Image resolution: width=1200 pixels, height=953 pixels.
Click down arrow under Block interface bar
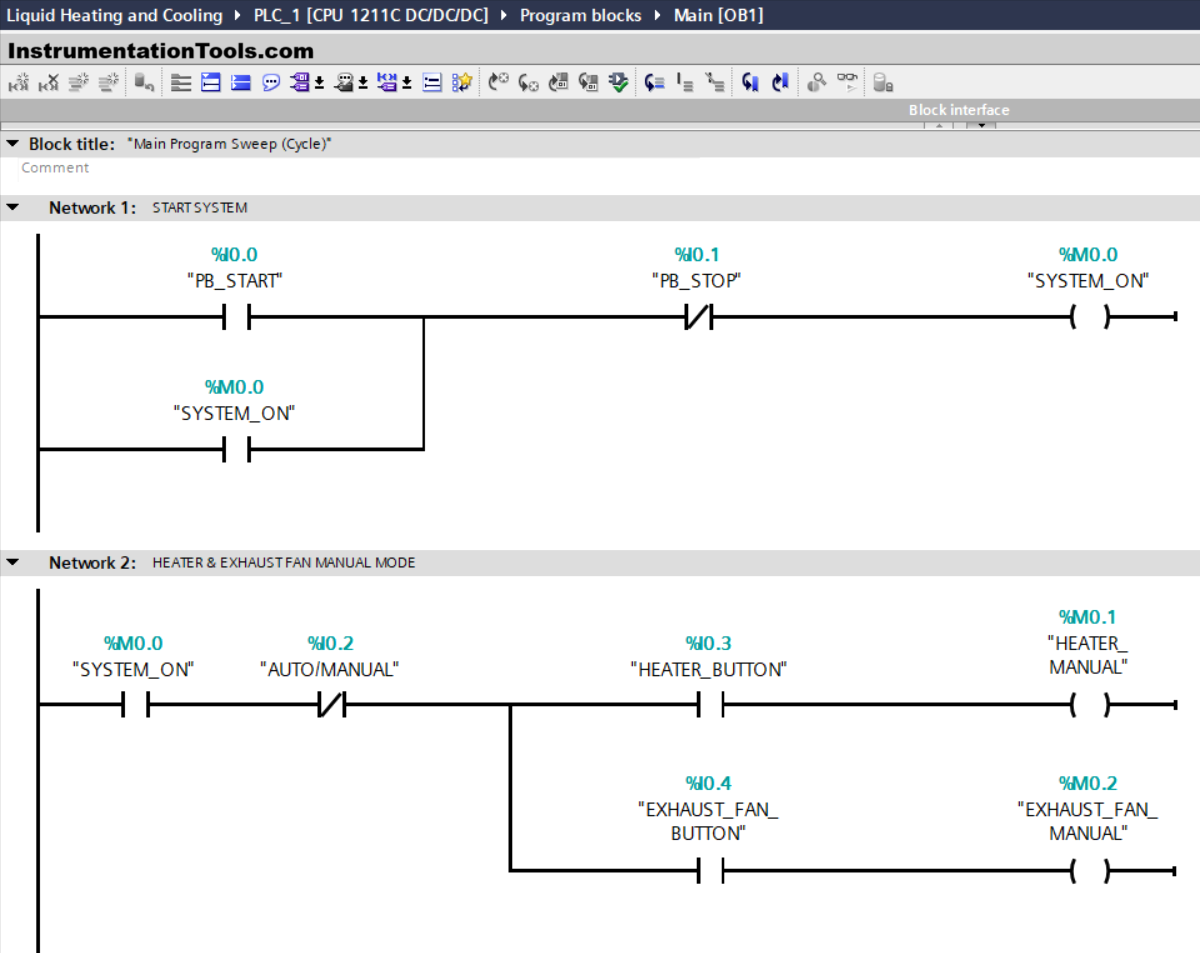tap(982, 125)
